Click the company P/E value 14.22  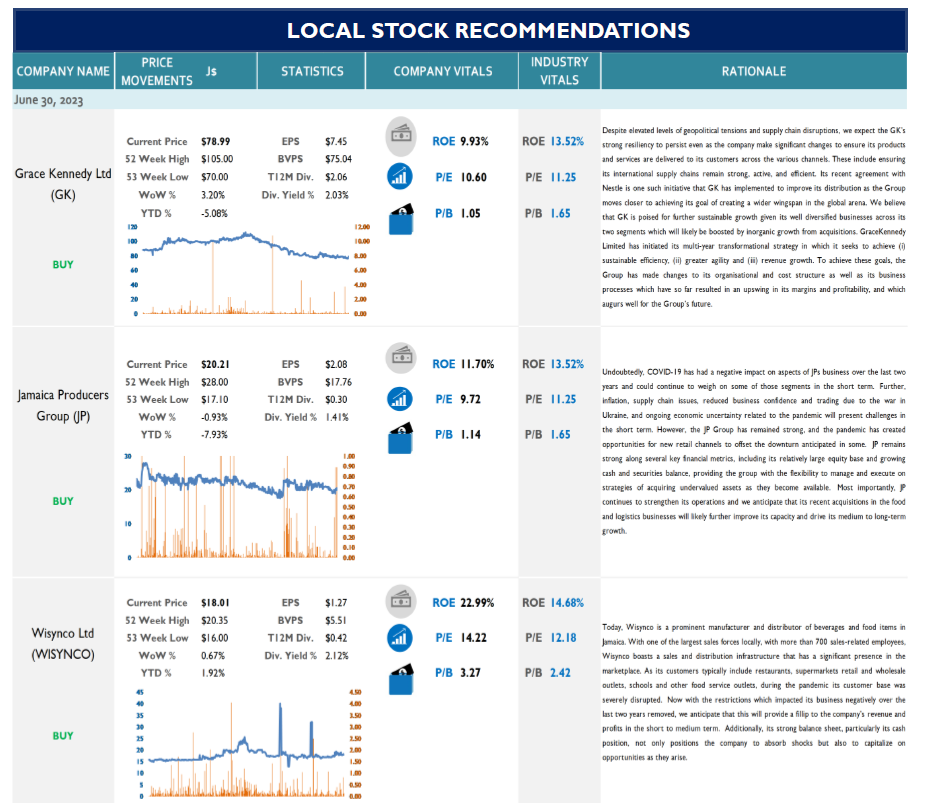tap(474, 638)
